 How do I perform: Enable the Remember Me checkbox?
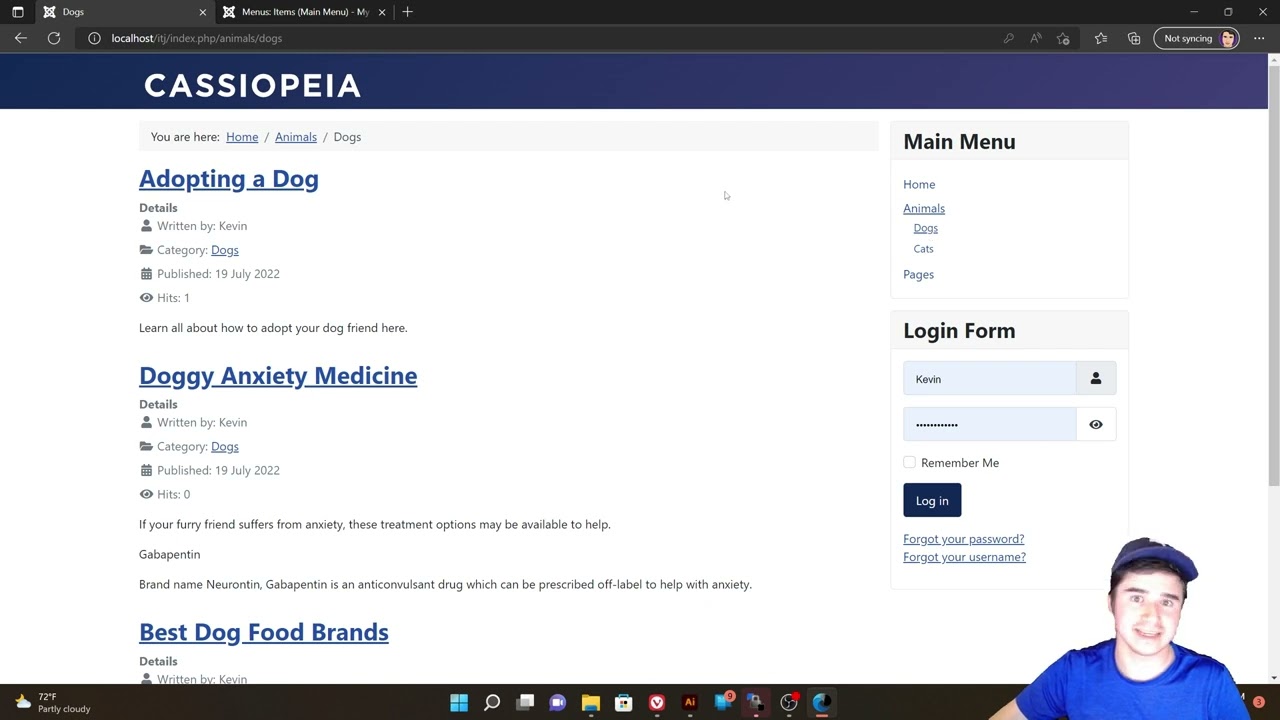click(x=909, y=463)
